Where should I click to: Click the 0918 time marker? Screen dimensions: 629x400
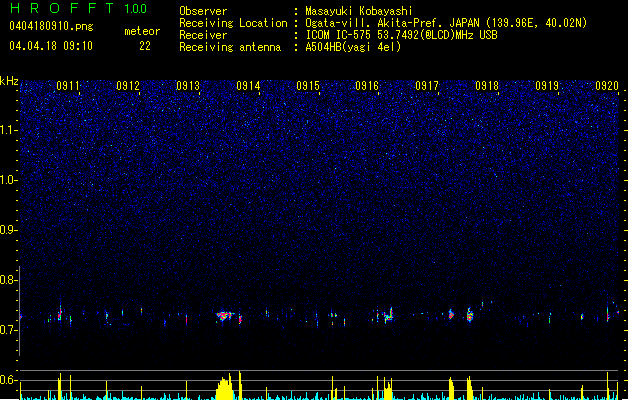click(487, 86)
